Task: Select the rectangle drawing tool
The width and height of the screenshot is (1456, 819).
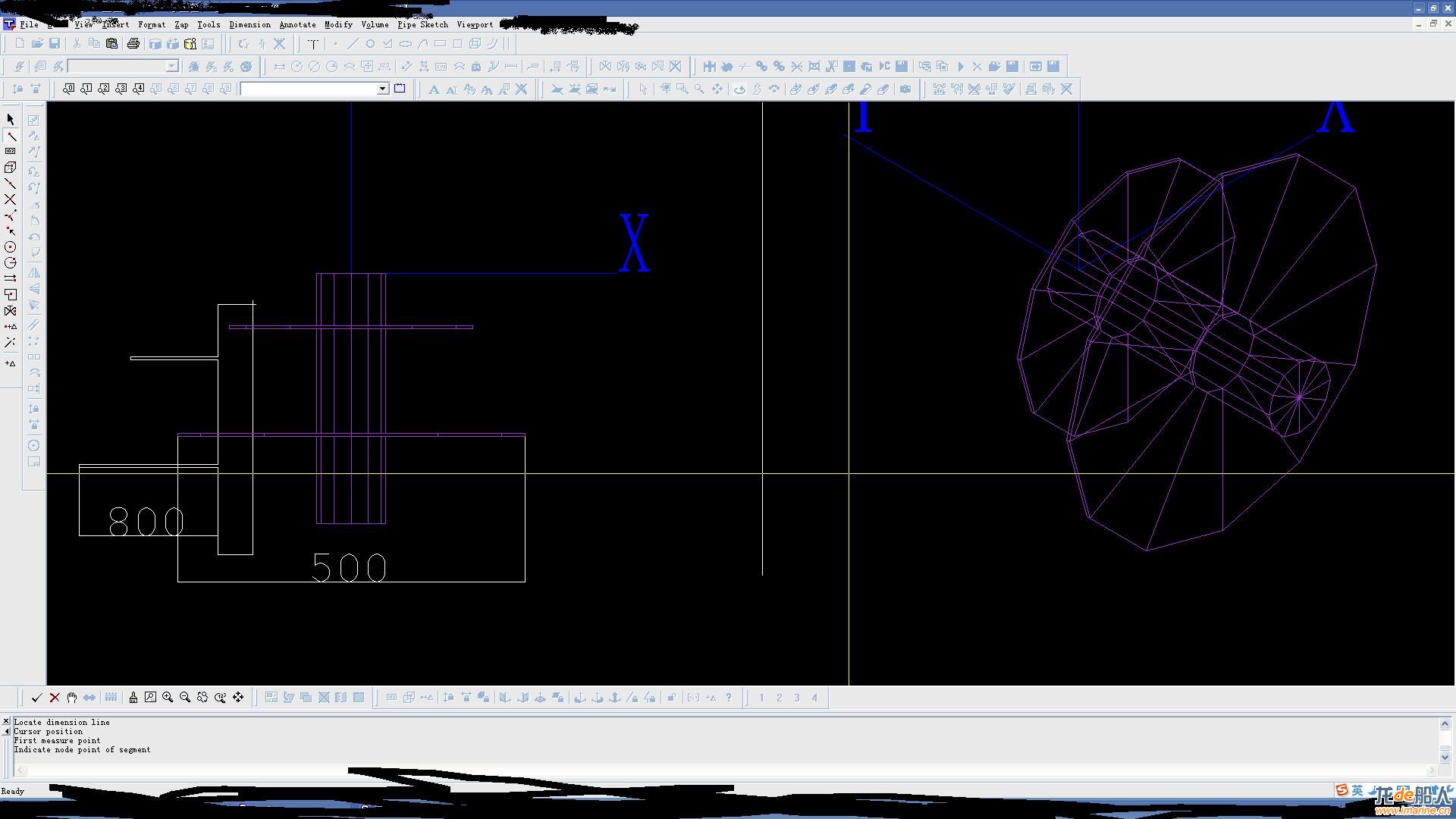Action: tap(440, 44)
